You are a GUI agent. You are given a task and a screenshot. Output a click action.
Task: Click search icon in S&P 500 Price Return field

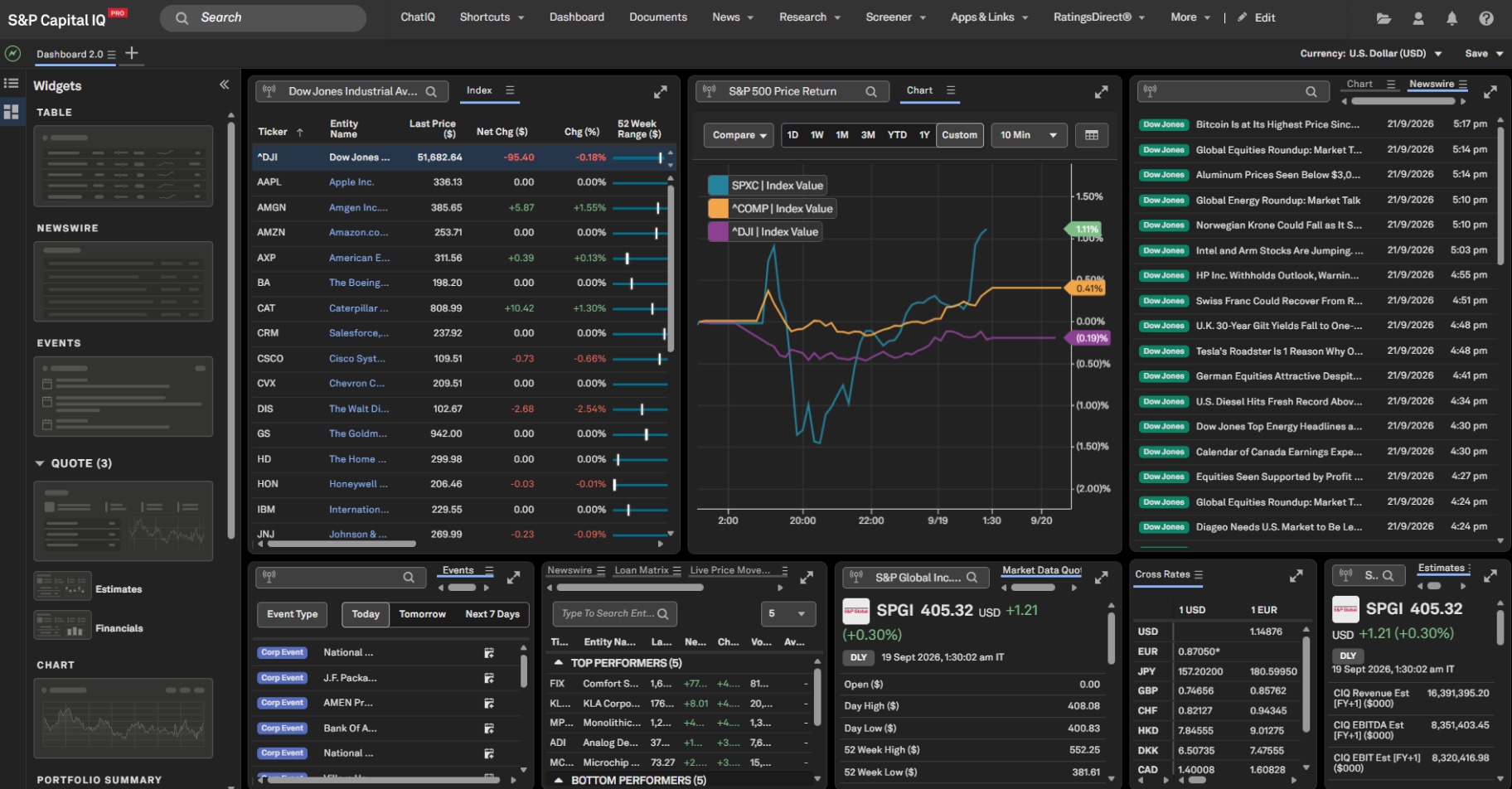(871, 92)
